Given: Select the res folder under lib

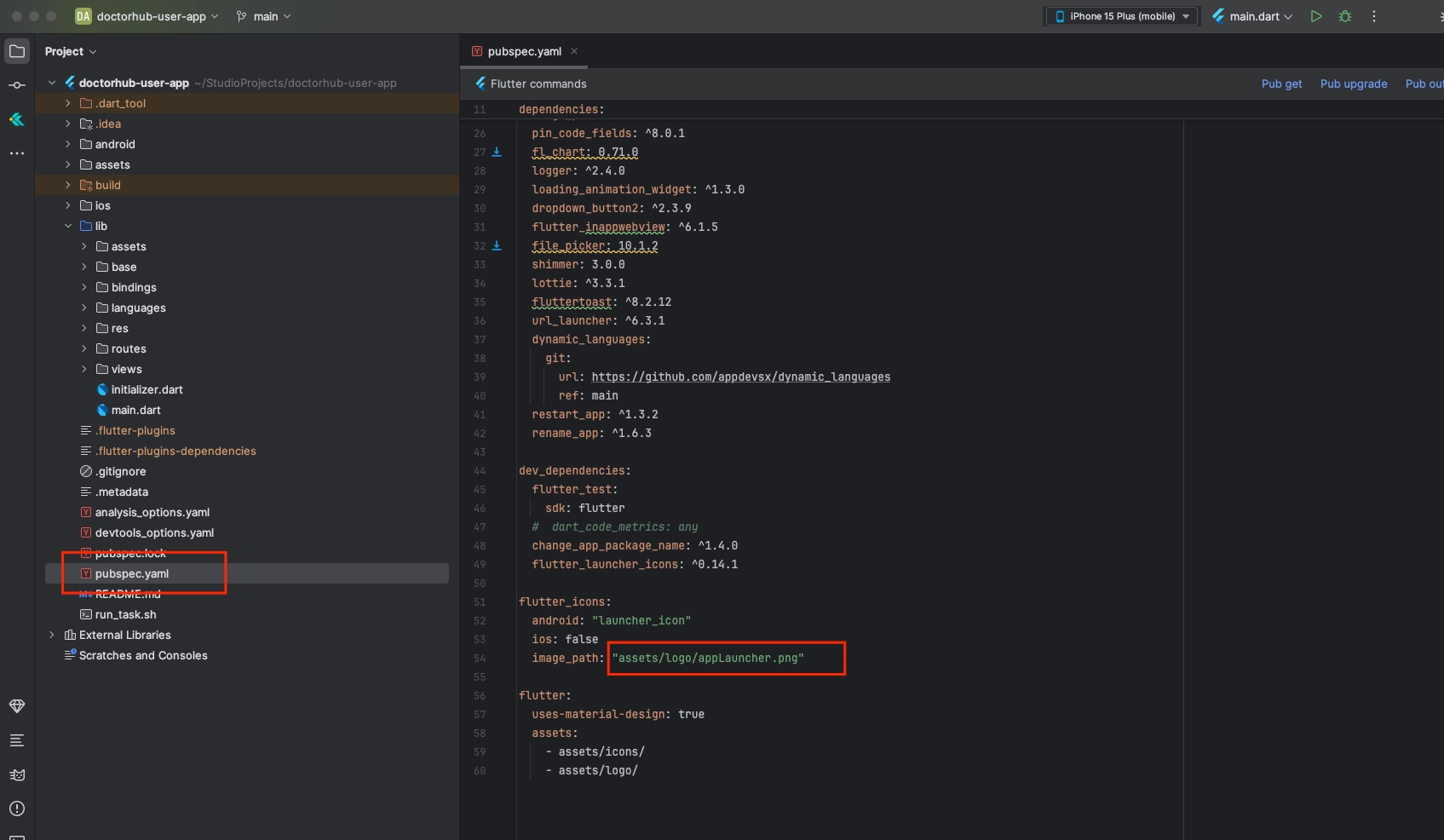Looking at the screenshot, I should point(119,328).
